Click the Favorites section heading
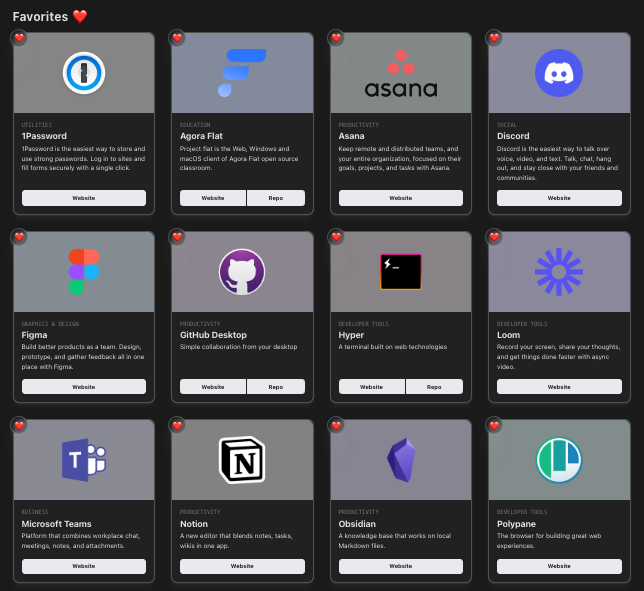This screenshot has width=644, height=591. (50, 16)
